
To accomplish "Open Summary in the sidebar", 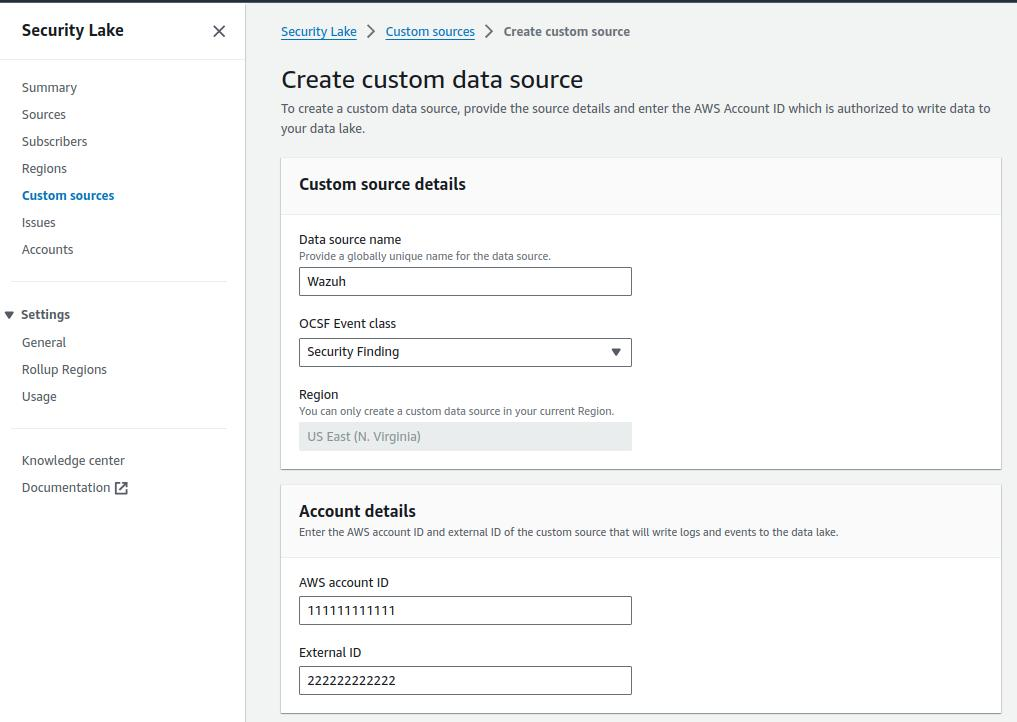I will coord(49,88).
